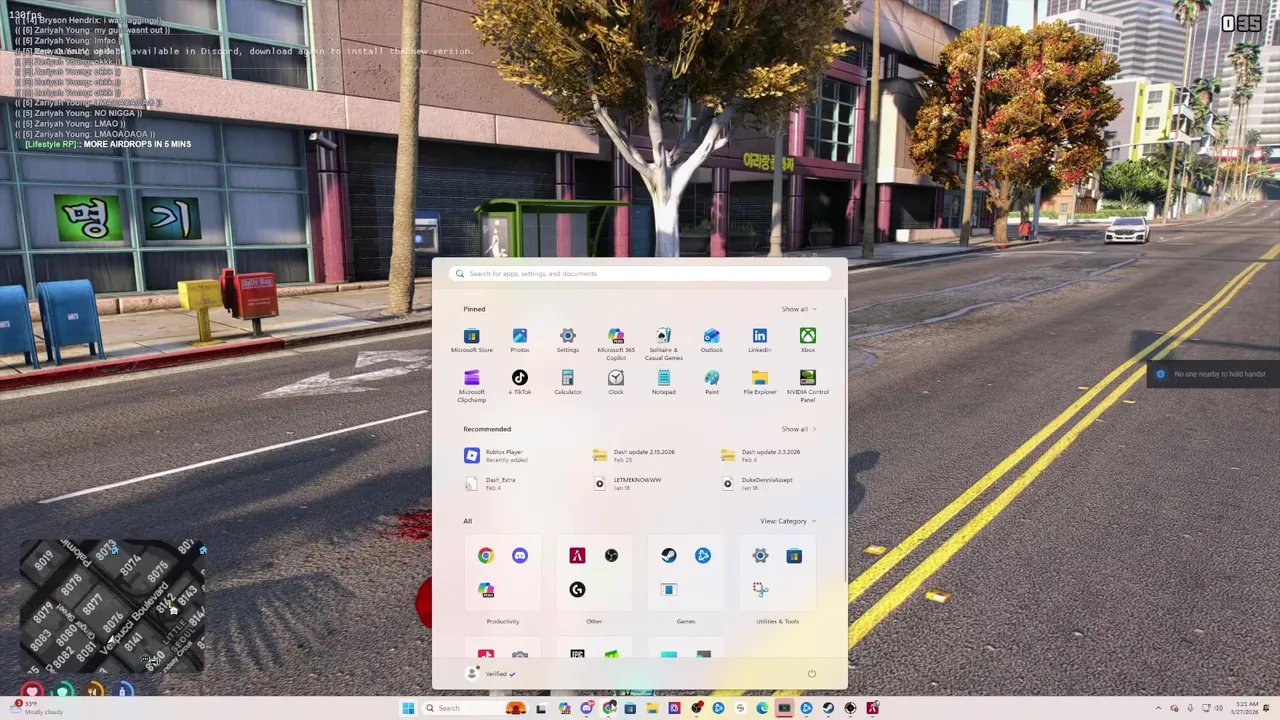Open the Utilities & Tools category label

tap(777, 622)
